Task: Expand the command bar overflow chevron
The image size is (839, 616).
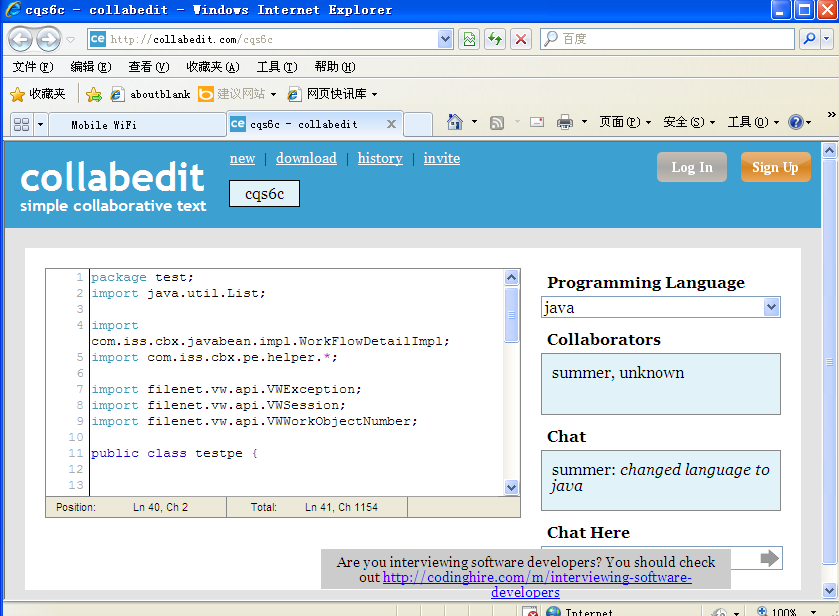Action: (831, 115)
